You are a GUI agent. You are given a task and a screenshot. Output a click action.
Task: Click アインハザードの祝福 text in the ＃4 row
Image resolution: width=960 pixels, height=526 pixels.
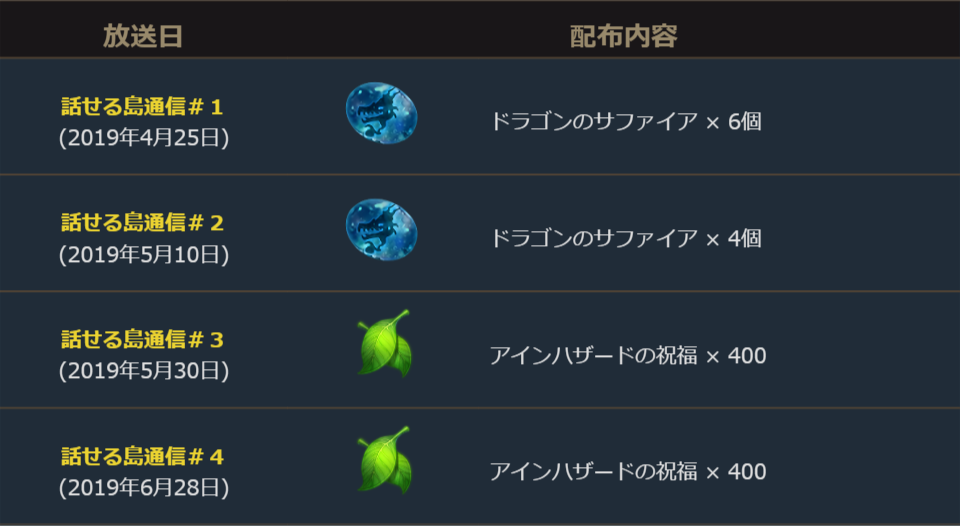[593, 471]
